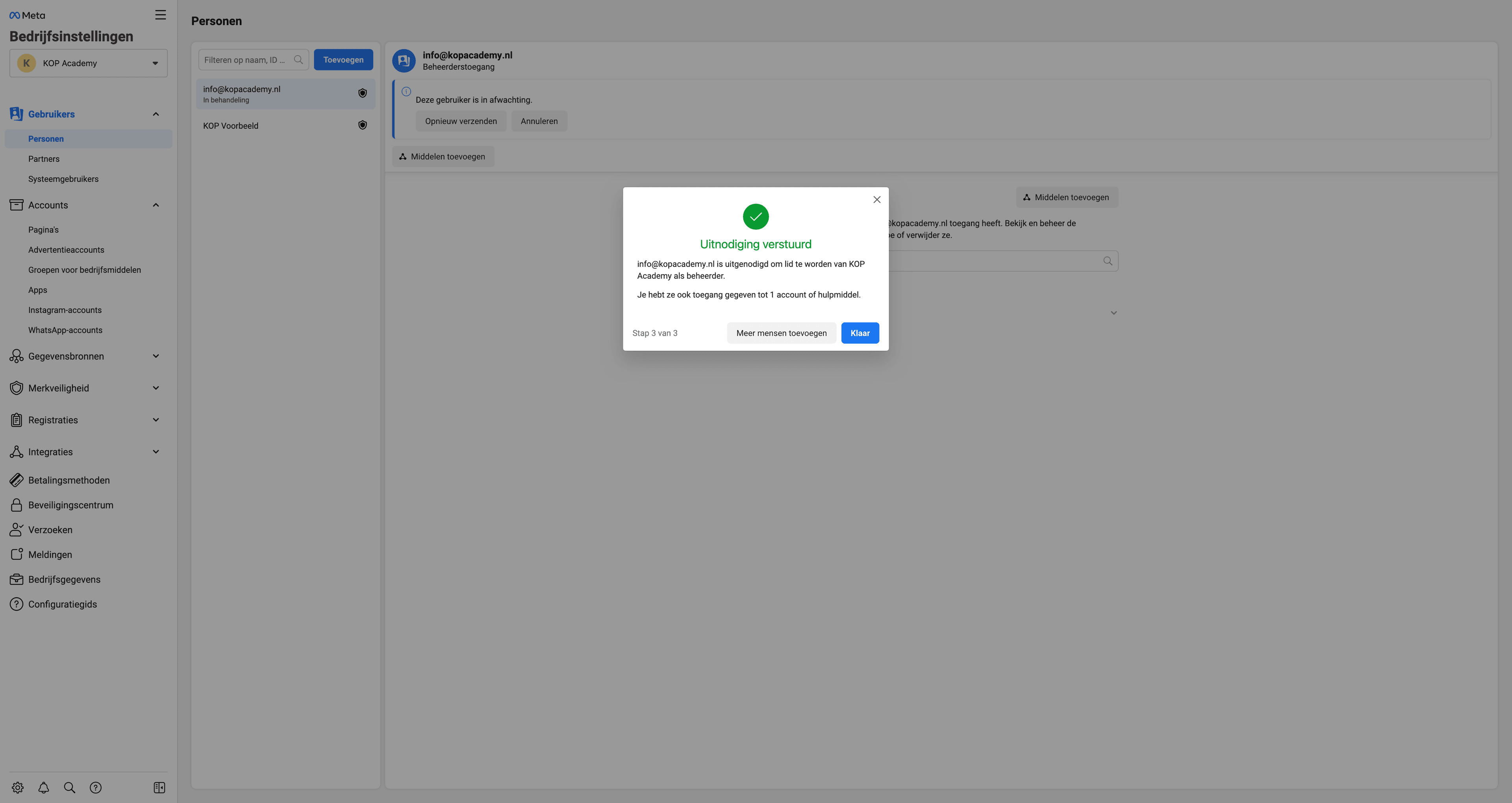Click Middelen toevoegen below pending notice
1512x803 pixels.
(443, 157)
